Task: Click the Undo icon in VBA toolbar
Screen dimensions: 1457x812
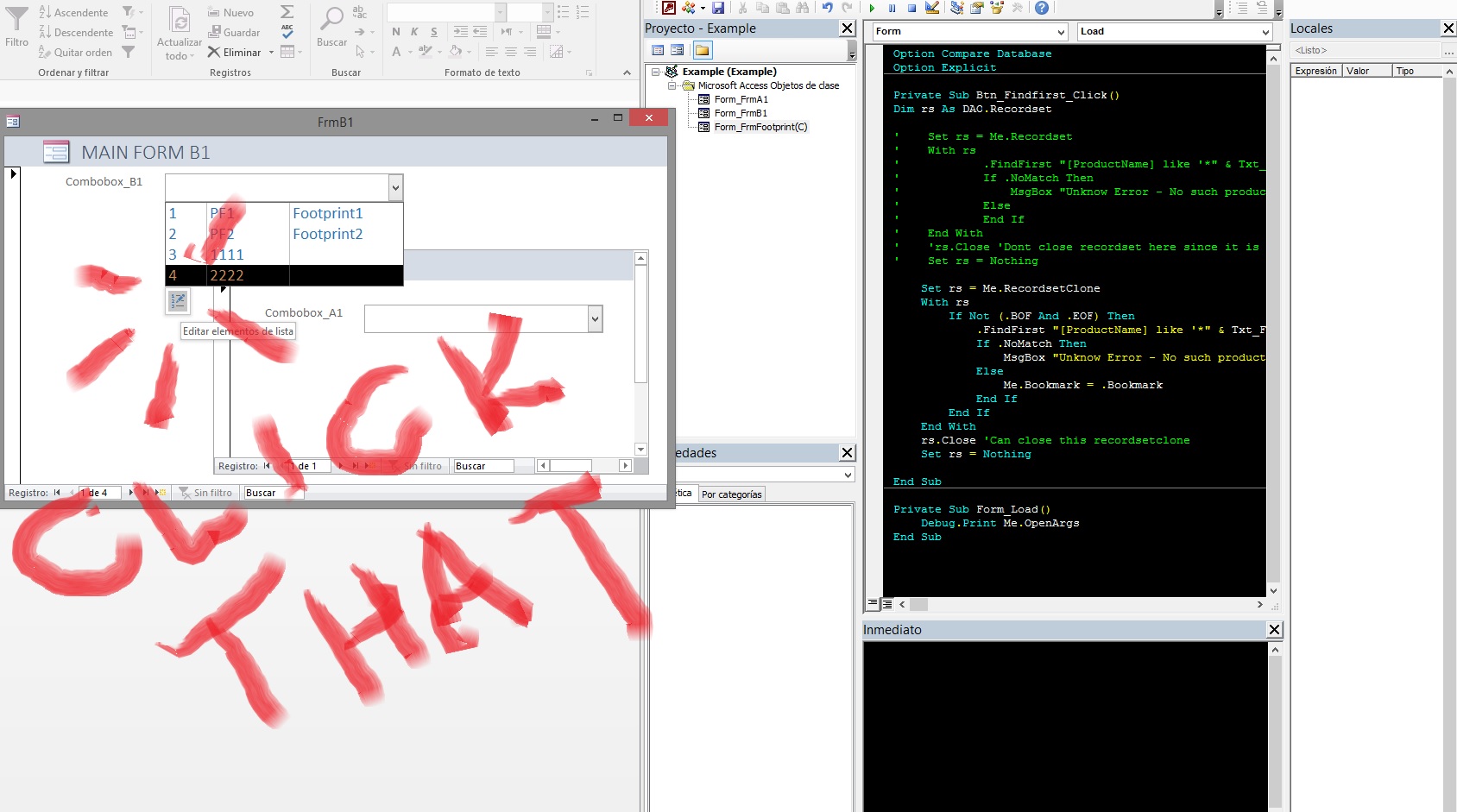Action: [827, 8]
